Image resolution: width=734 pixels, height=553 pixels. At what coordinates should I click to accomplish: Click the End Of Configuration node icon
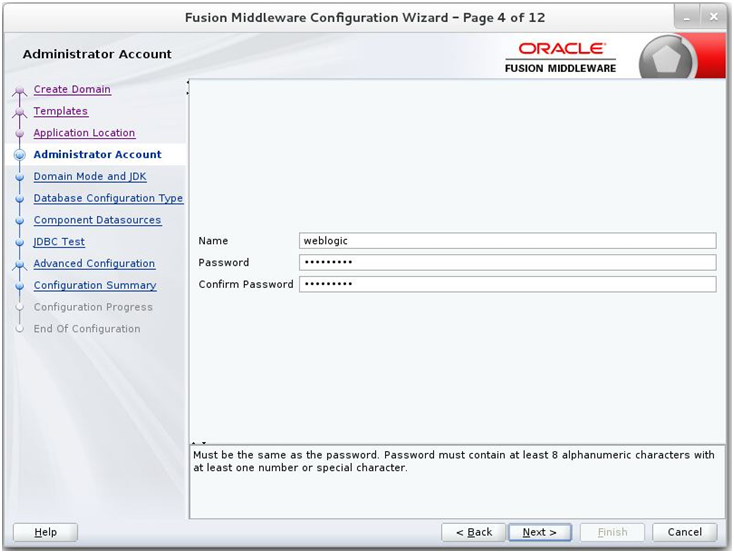coord(19,329)
